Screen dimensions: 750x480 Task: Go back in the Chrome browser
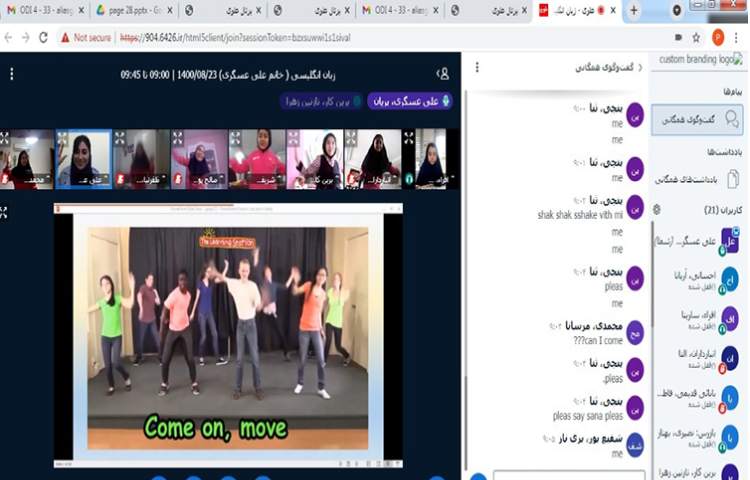pyautogui.click(x=8, y=38)
